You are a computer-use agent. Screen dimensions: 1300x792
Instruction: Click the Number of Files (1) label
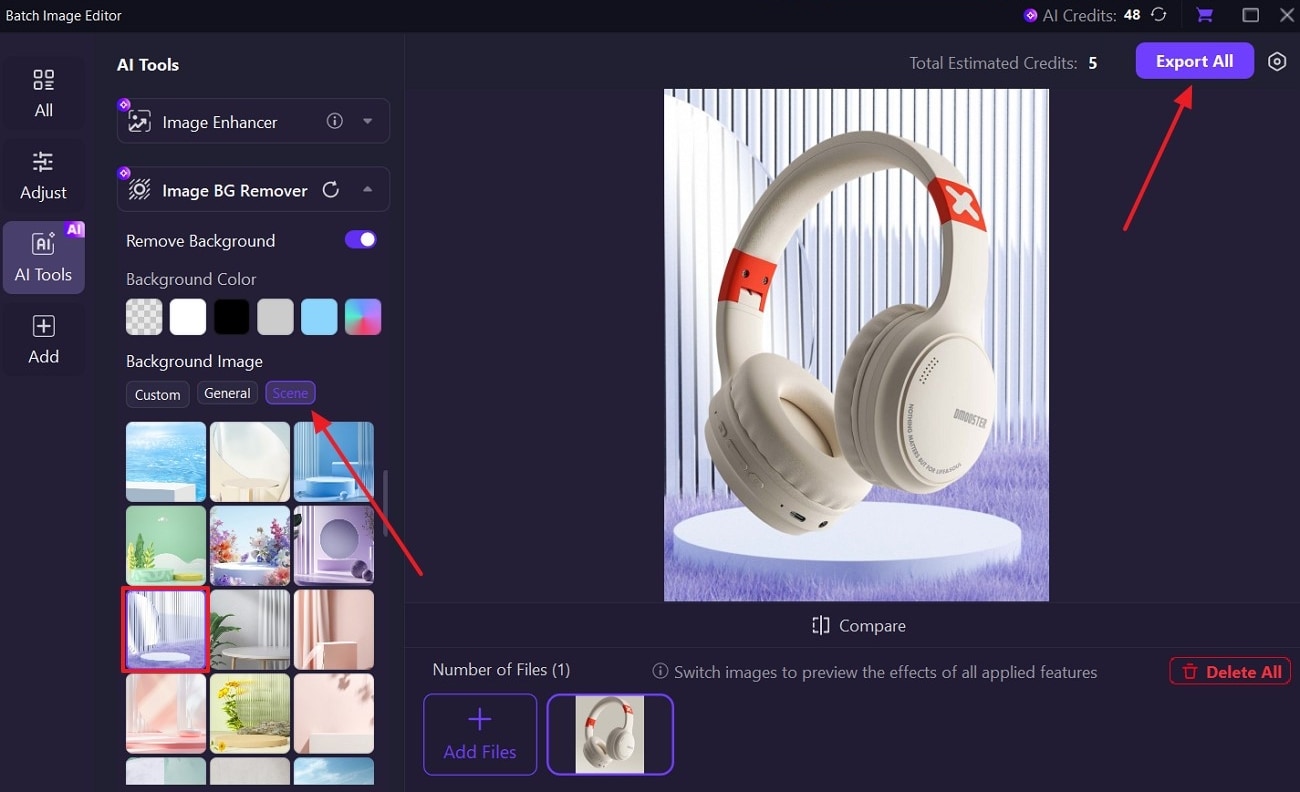pyautogui.click(x=501, y=670)
